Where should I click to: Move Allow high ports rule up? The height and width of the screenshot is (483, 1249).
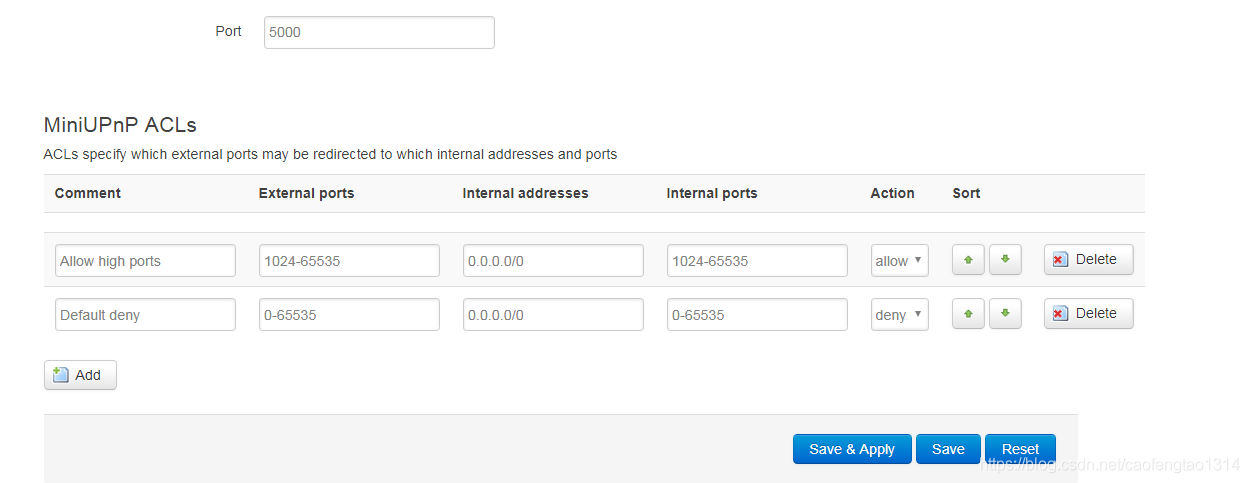pyautogui.click(x=968, y=260)
